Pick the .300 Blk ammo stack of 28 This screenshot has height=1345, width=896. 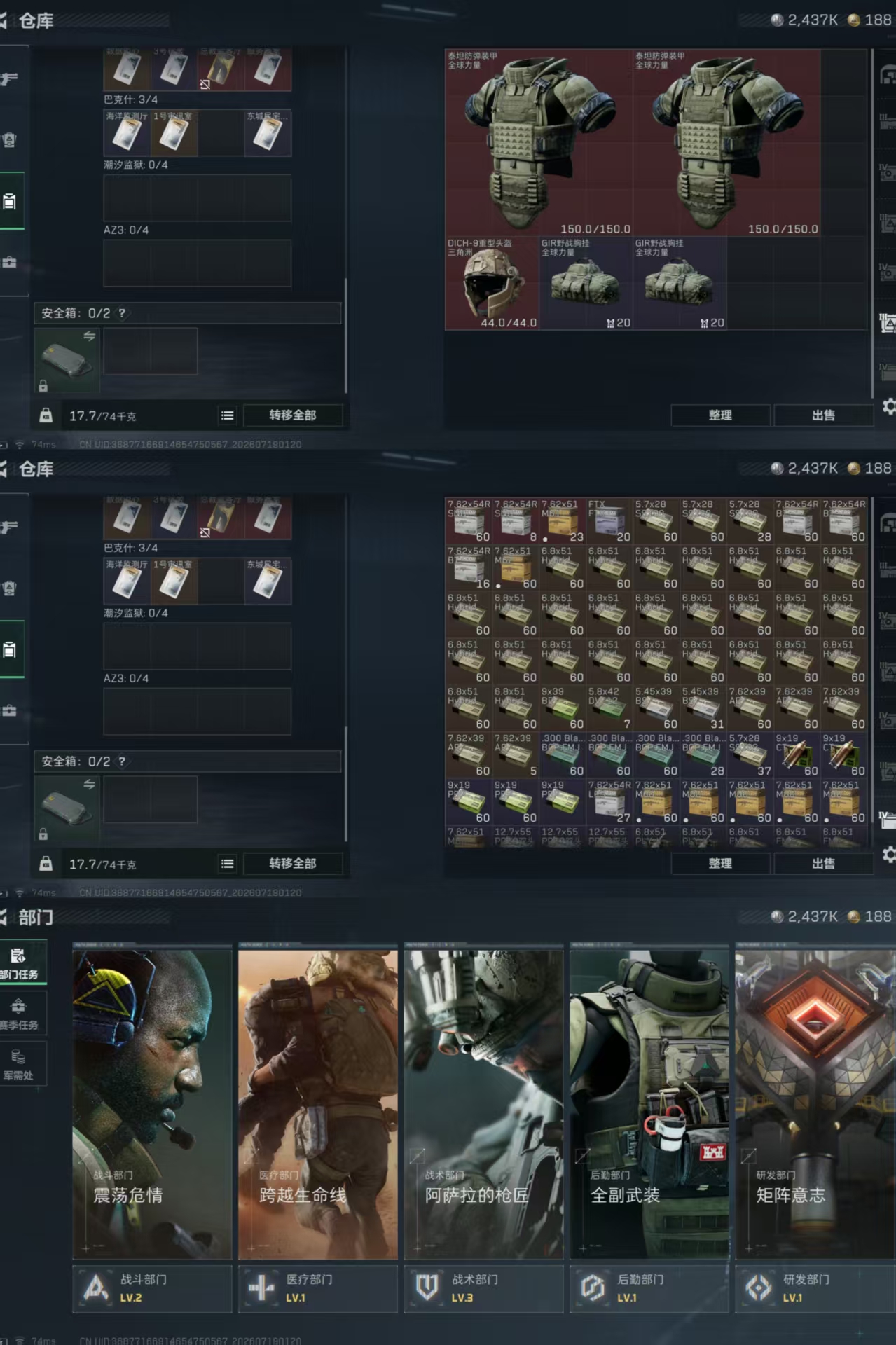click(x=703, y=755)
